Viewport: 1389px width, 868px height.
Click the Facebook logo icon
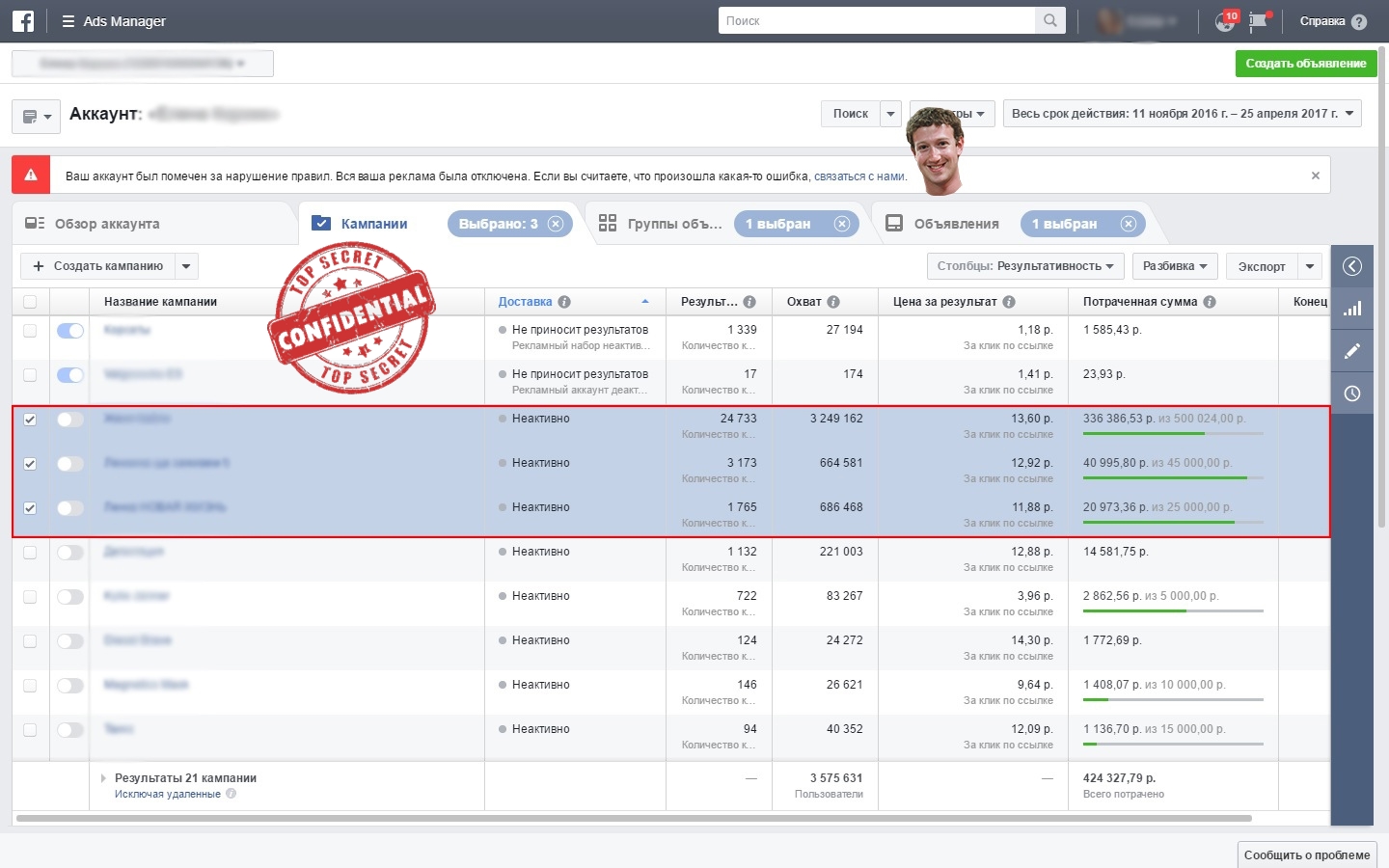(23, 20)
